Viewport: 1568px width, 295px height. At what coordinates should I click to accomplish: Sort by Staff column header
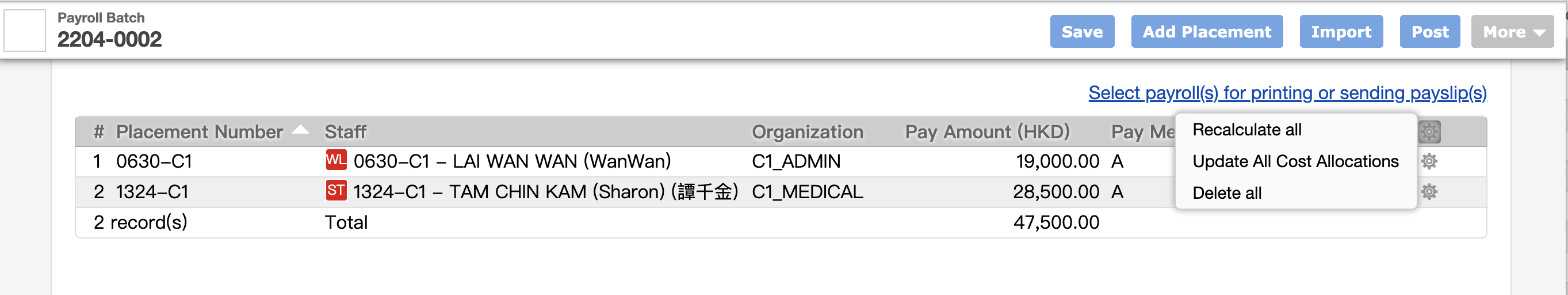coord(345,131)
